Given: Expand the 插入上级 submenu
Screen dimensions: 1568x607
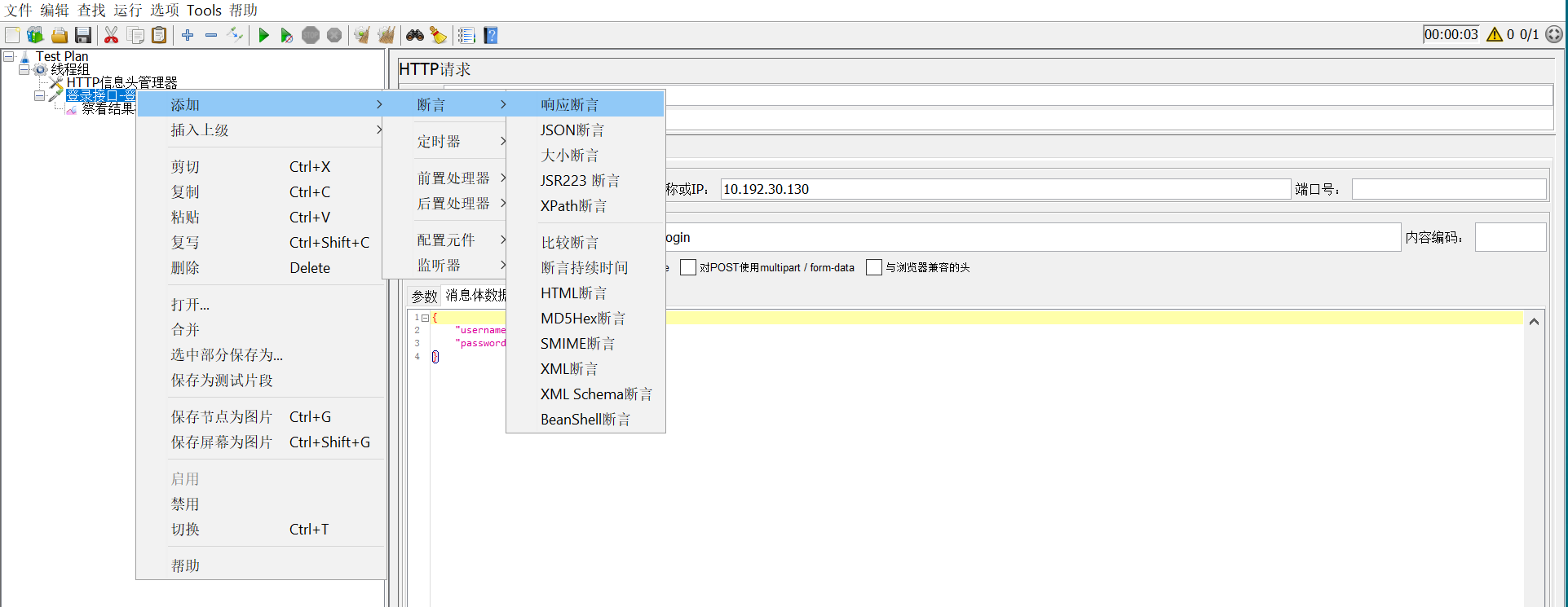Looking at the screenshot, I should pyautogui.click(x=261, y=130).
